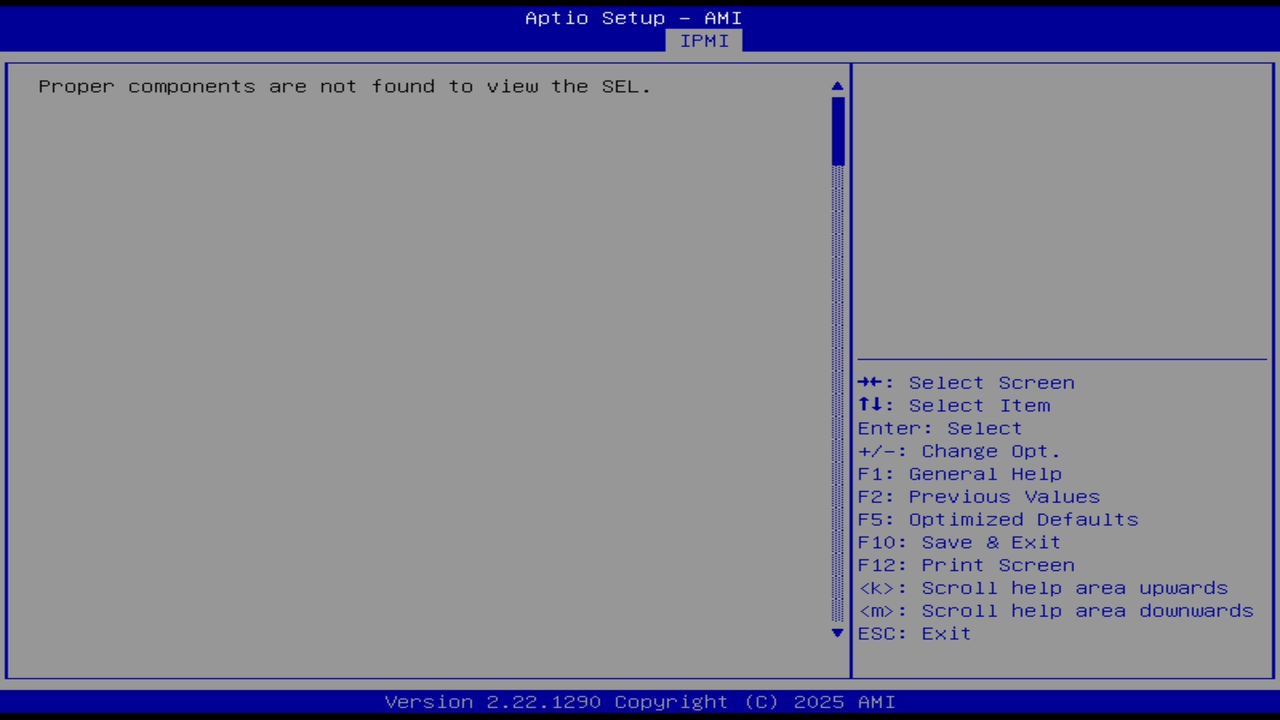This screenshot has width=1280, height=720.
Task: Click the scroll up arrow
Action: point(837,86)
